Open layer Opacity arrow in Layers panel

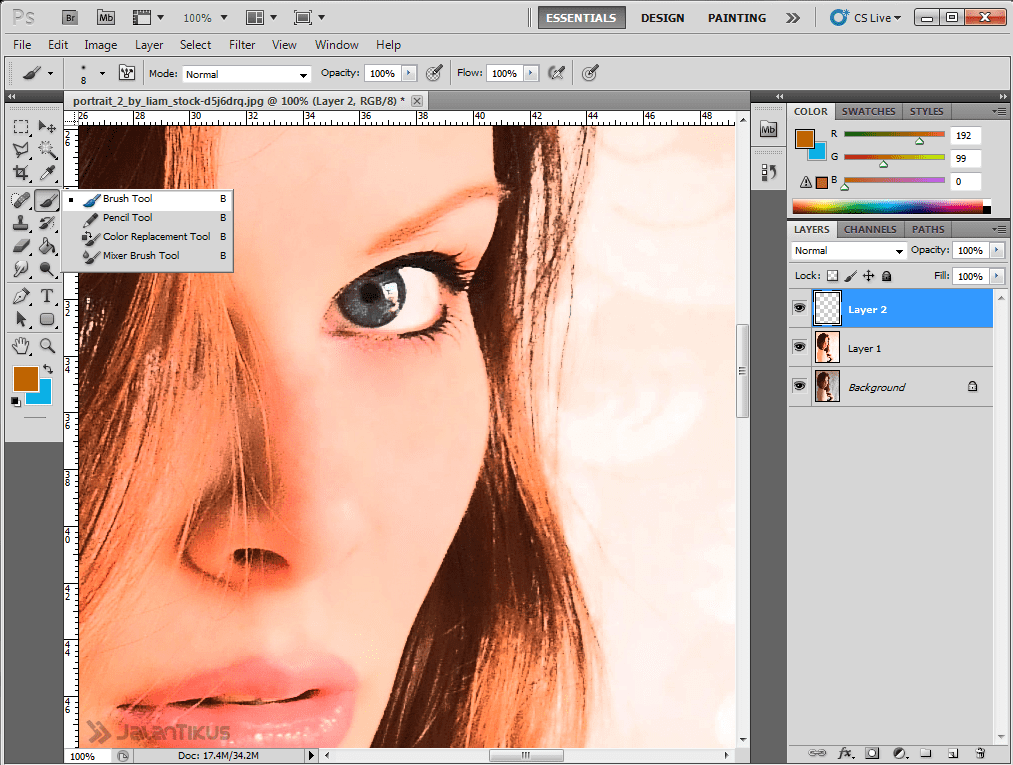997,250
